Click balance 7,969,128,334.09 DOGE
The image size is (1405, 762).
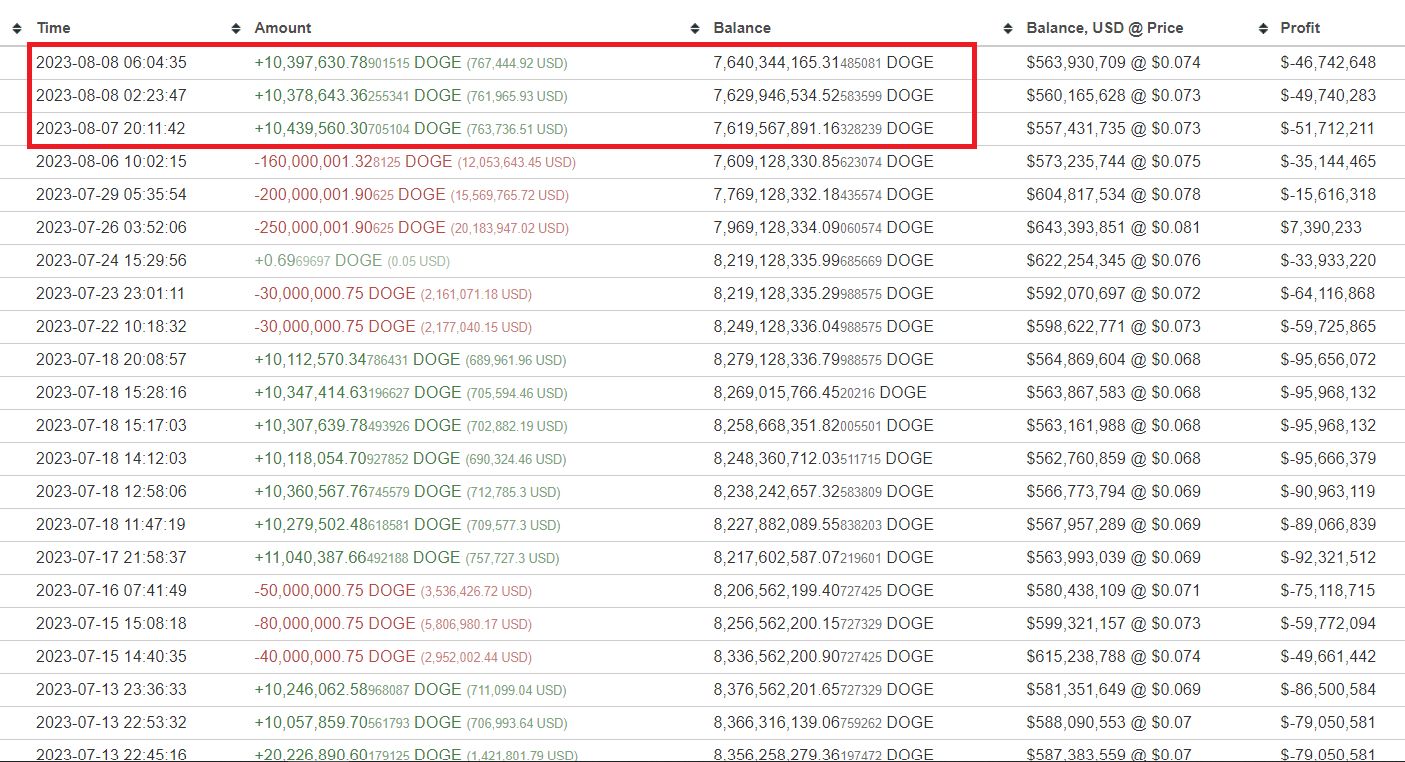coord(823,227)
